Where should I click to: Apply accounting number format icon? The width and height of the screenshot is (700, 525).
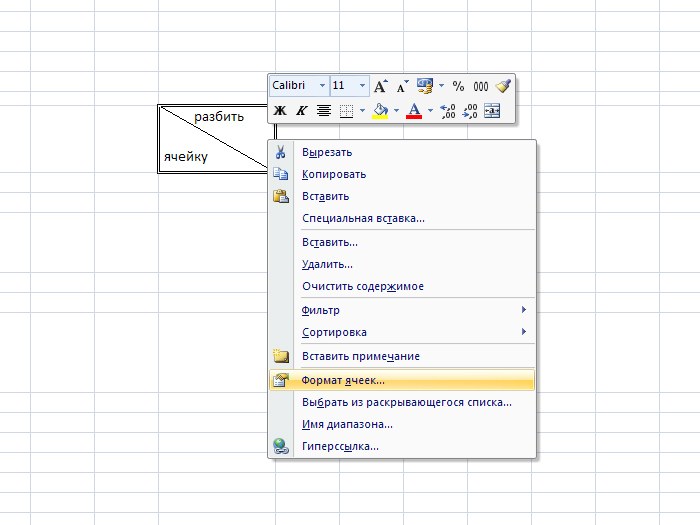pos(425,86)
